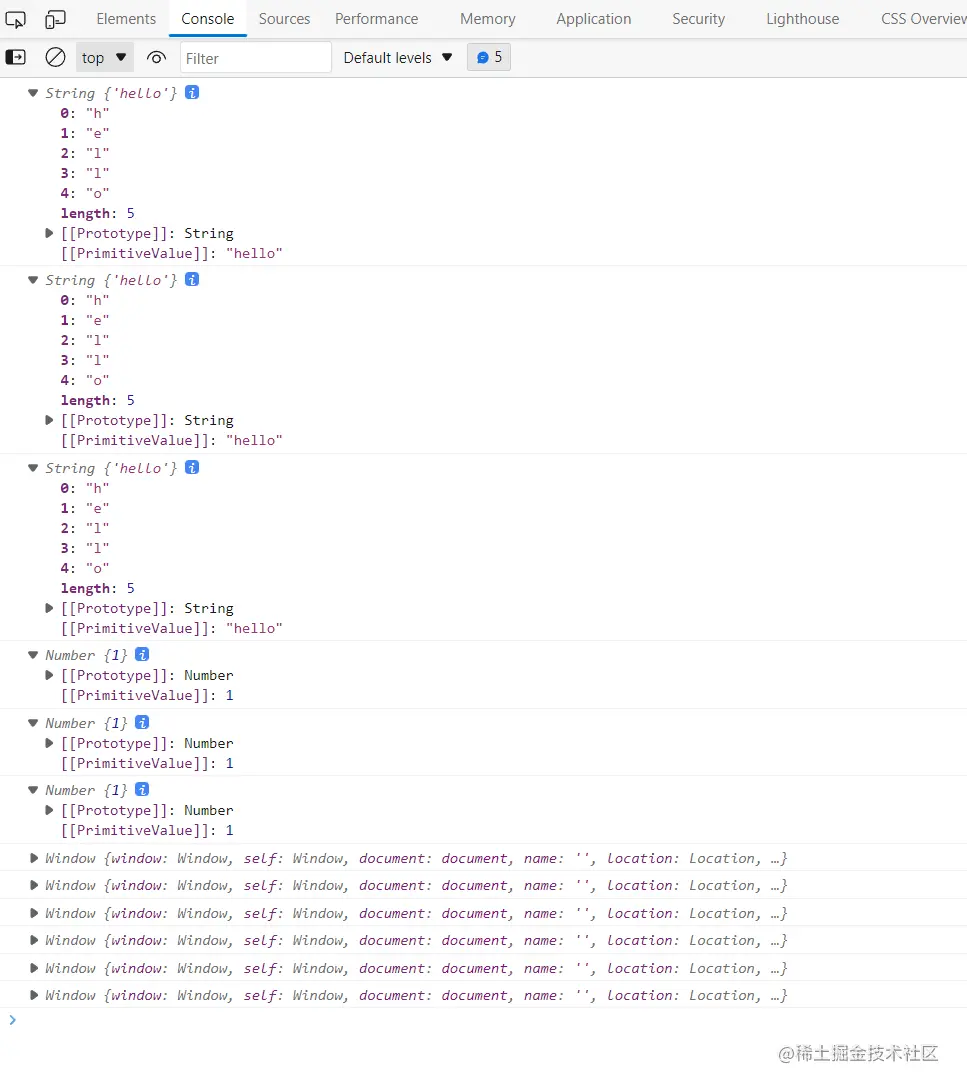Image resolution: width=967 pixels, height=1092 pixels.
Task: Expand the last Window object entry
Action: coord(33,995)
